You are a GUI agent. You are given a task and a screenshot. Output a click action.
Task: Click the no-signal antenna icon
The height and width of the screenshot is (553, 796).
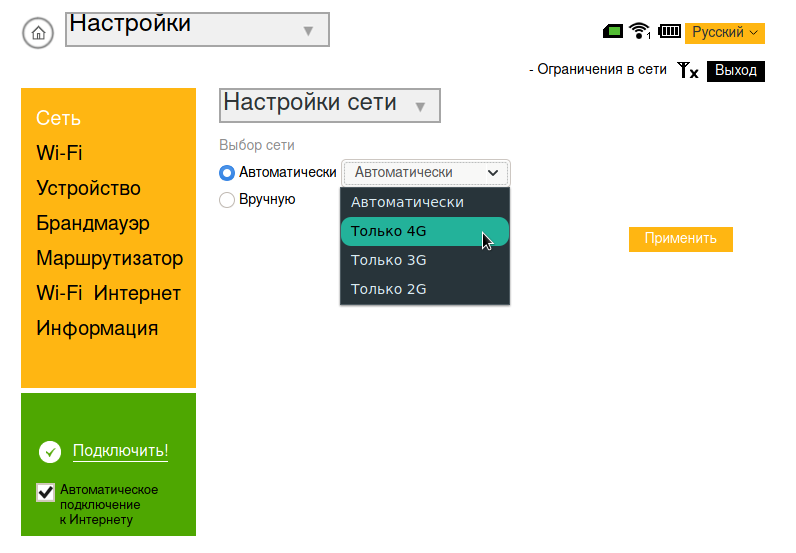pyautogui.click(x=687, y=71)
